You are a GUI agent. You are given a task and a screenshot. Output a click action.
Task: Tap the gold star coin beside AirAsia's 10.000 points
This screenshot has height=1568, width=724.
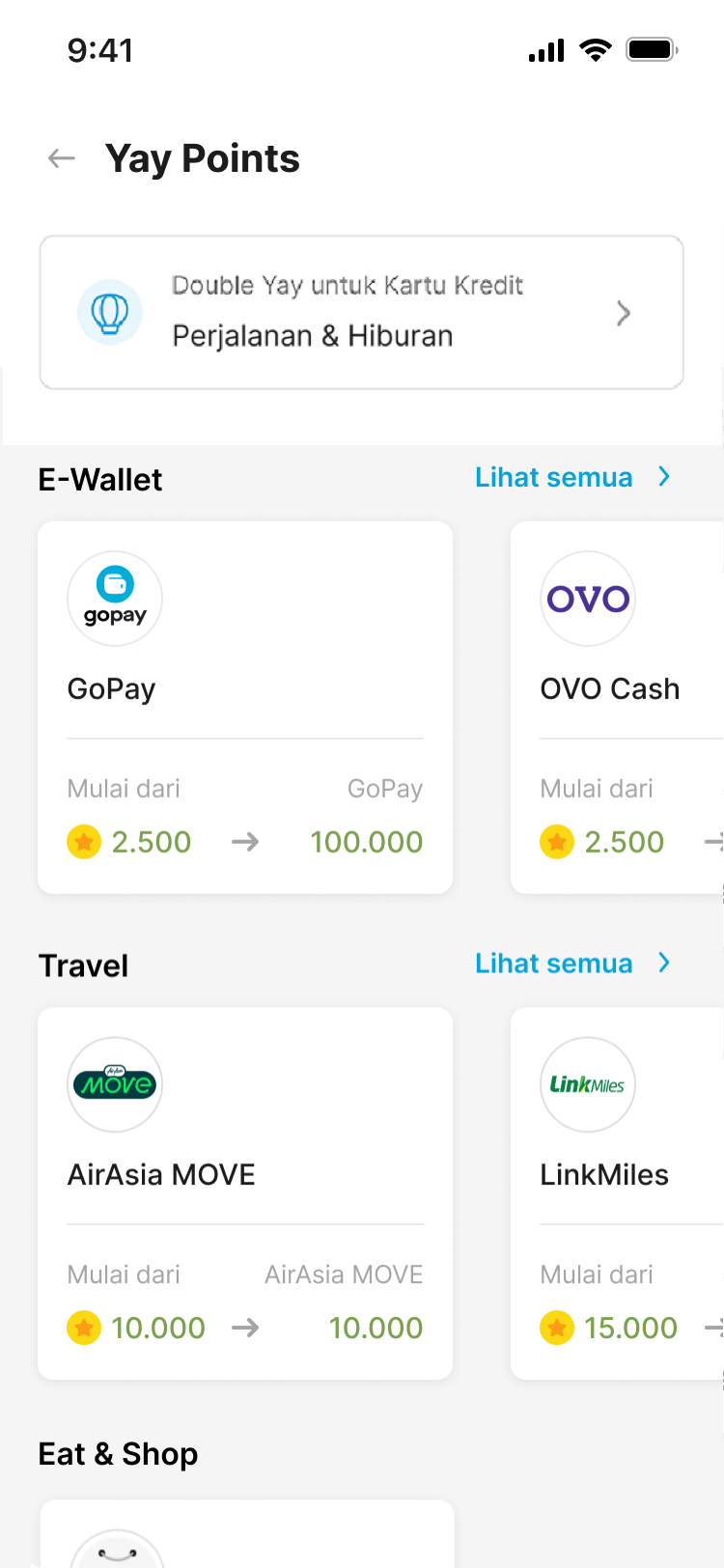point(84,1328)
